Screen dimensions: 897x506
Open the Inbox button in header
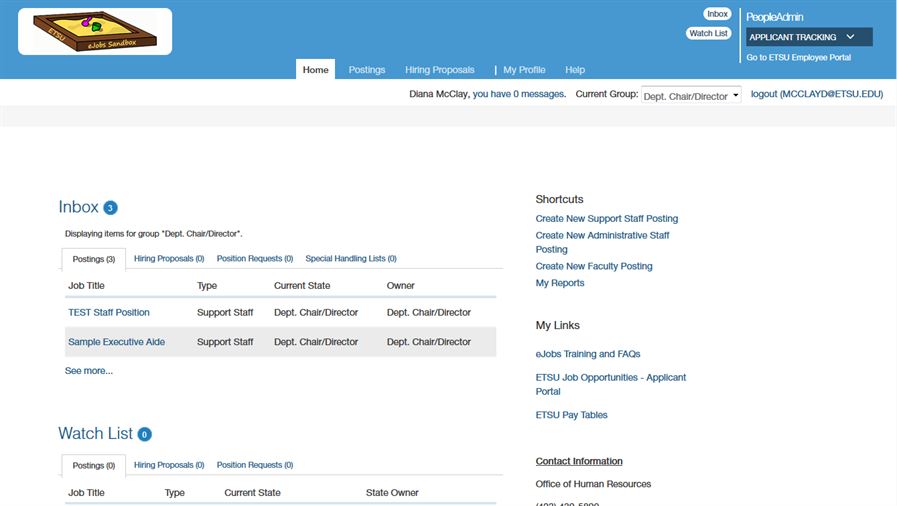(x=717, y=14)
